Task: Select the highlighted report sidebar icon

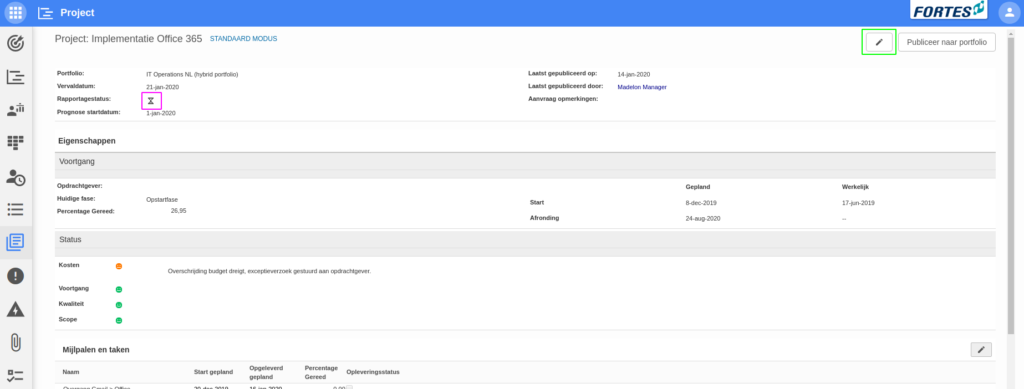Action: [16, 242]
